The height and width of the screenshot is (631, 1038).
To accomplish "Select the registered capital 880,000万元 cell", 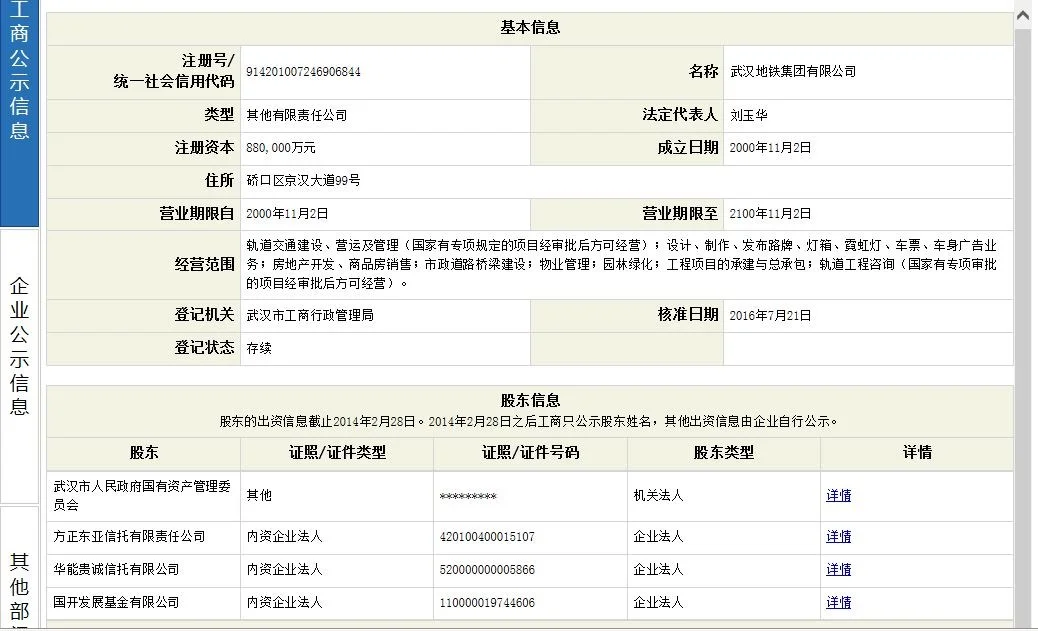I will coord(281,148).
